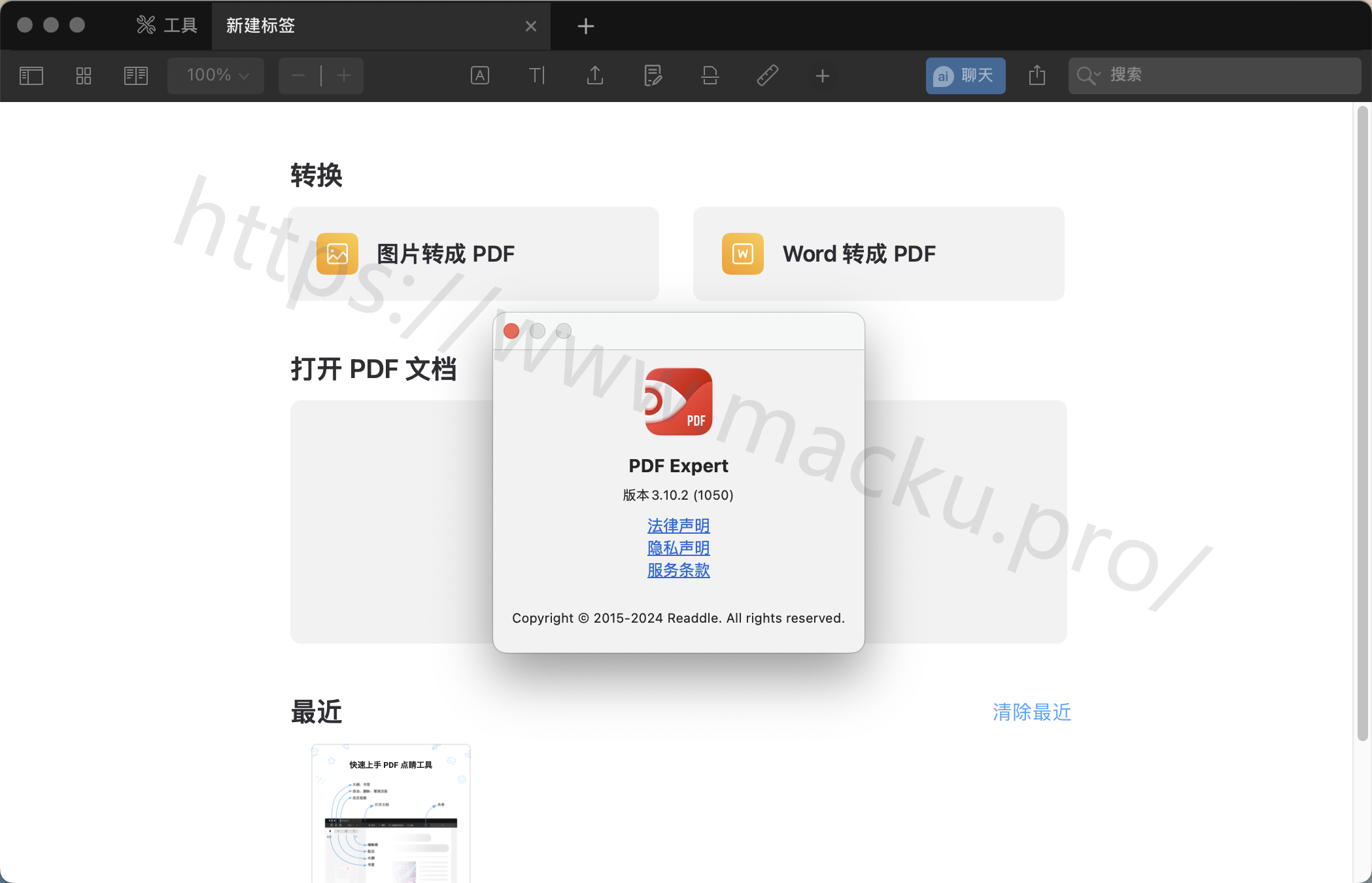Click the Copyright Readdle text
The width and height of the screenshot is (1372, 883).
(x=679, y=618)
